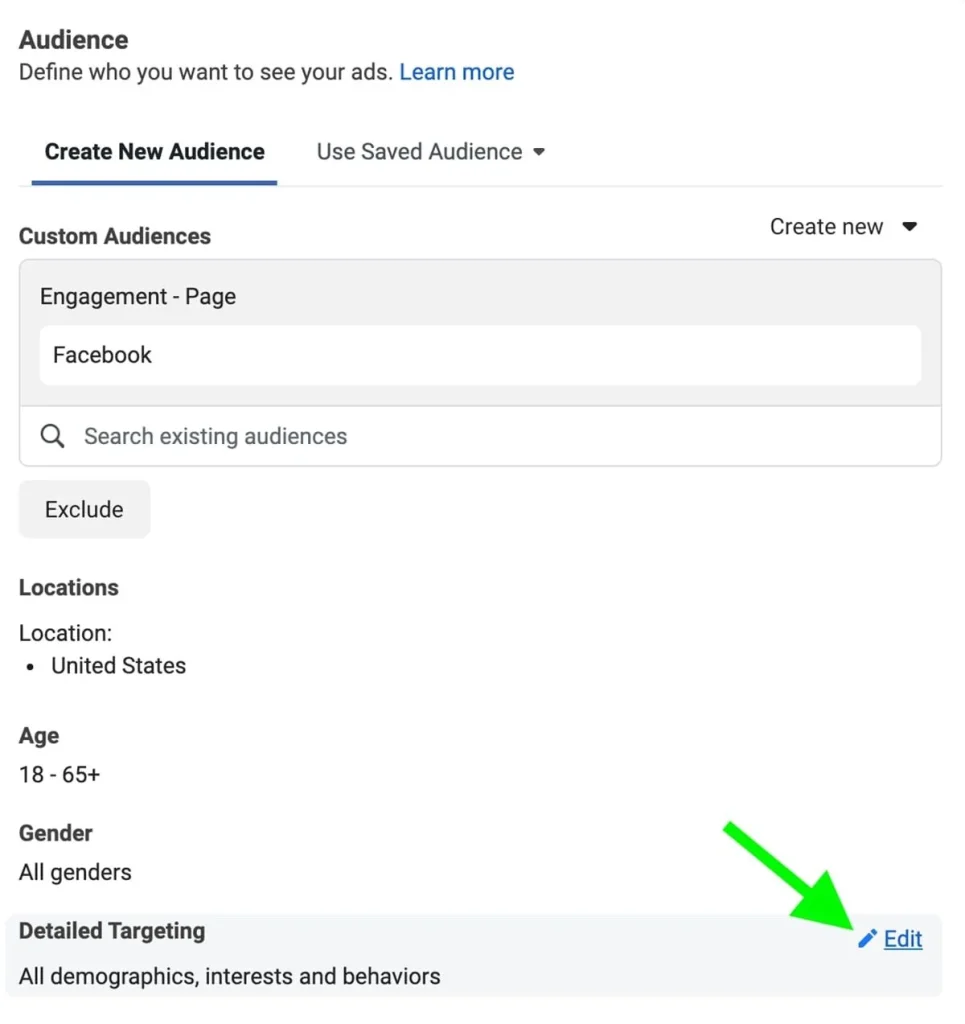Screen dimensions: 965x1024
Task: Click the 18 - 65+ age value
Action: (60, 774)
